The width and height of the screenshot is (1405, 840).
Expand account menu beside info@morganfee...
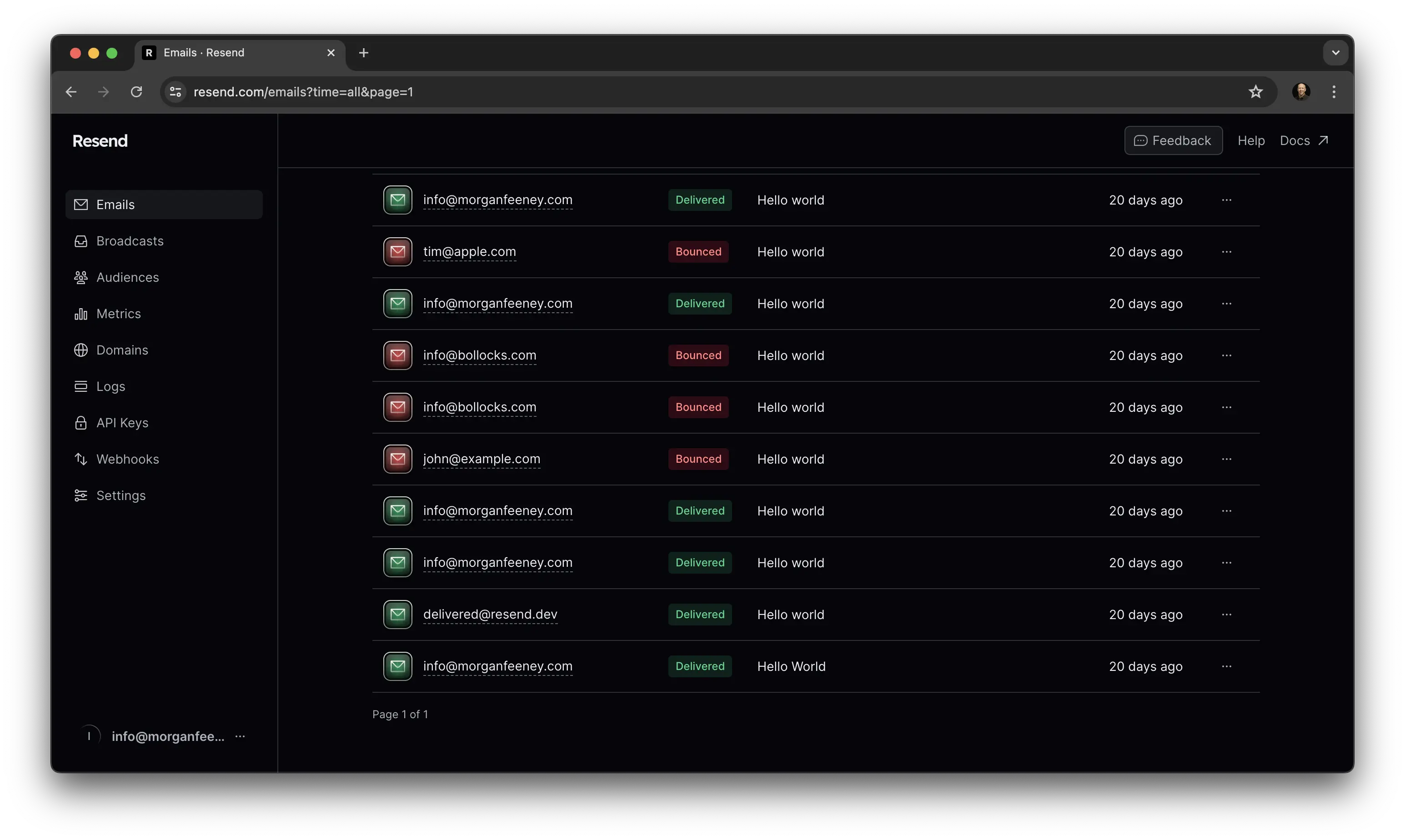[240, 736]
